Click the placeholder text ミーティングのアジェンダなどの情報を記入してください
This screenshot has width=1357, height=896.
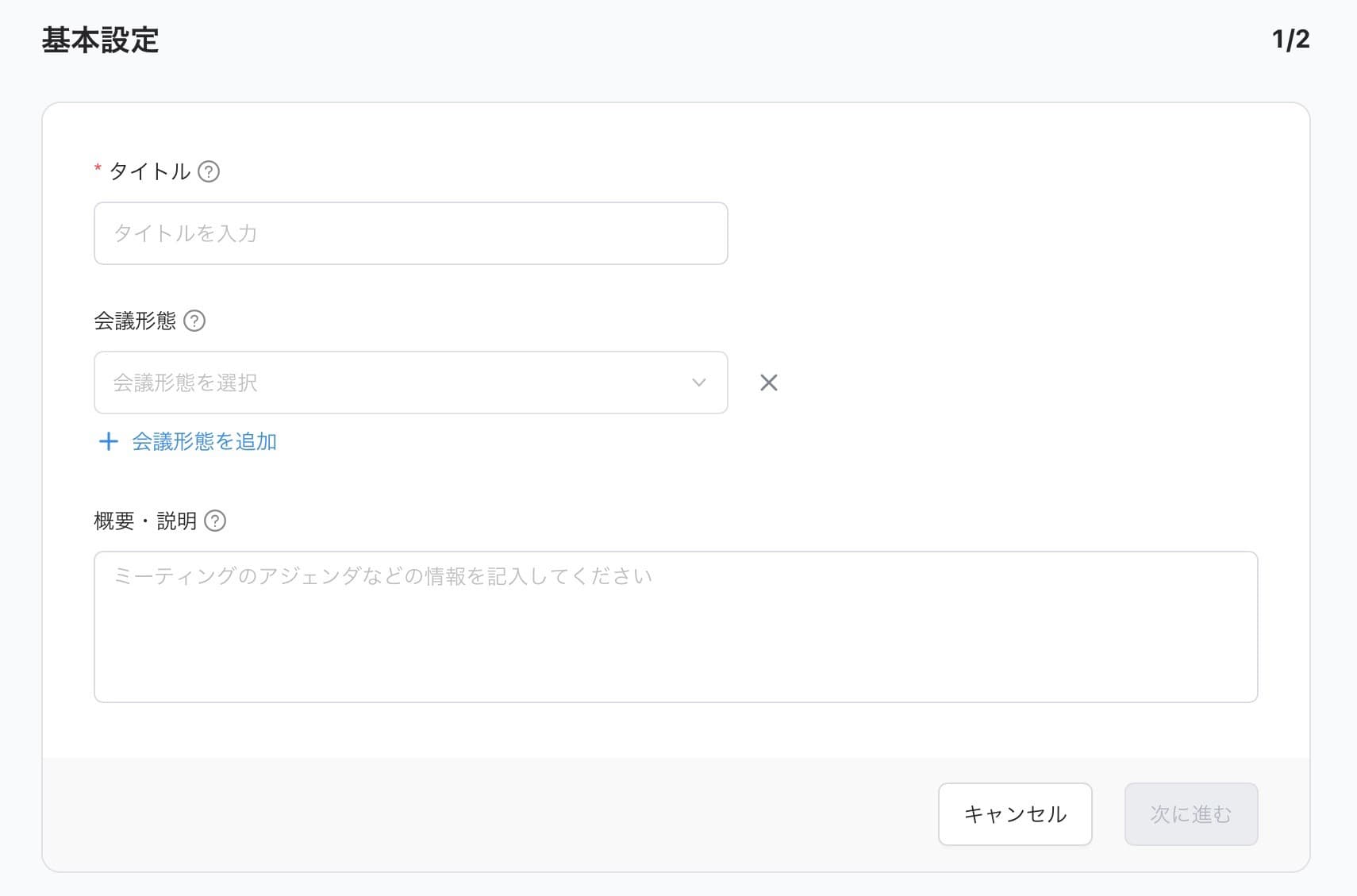pyautogui.click(x=383, y=576)
